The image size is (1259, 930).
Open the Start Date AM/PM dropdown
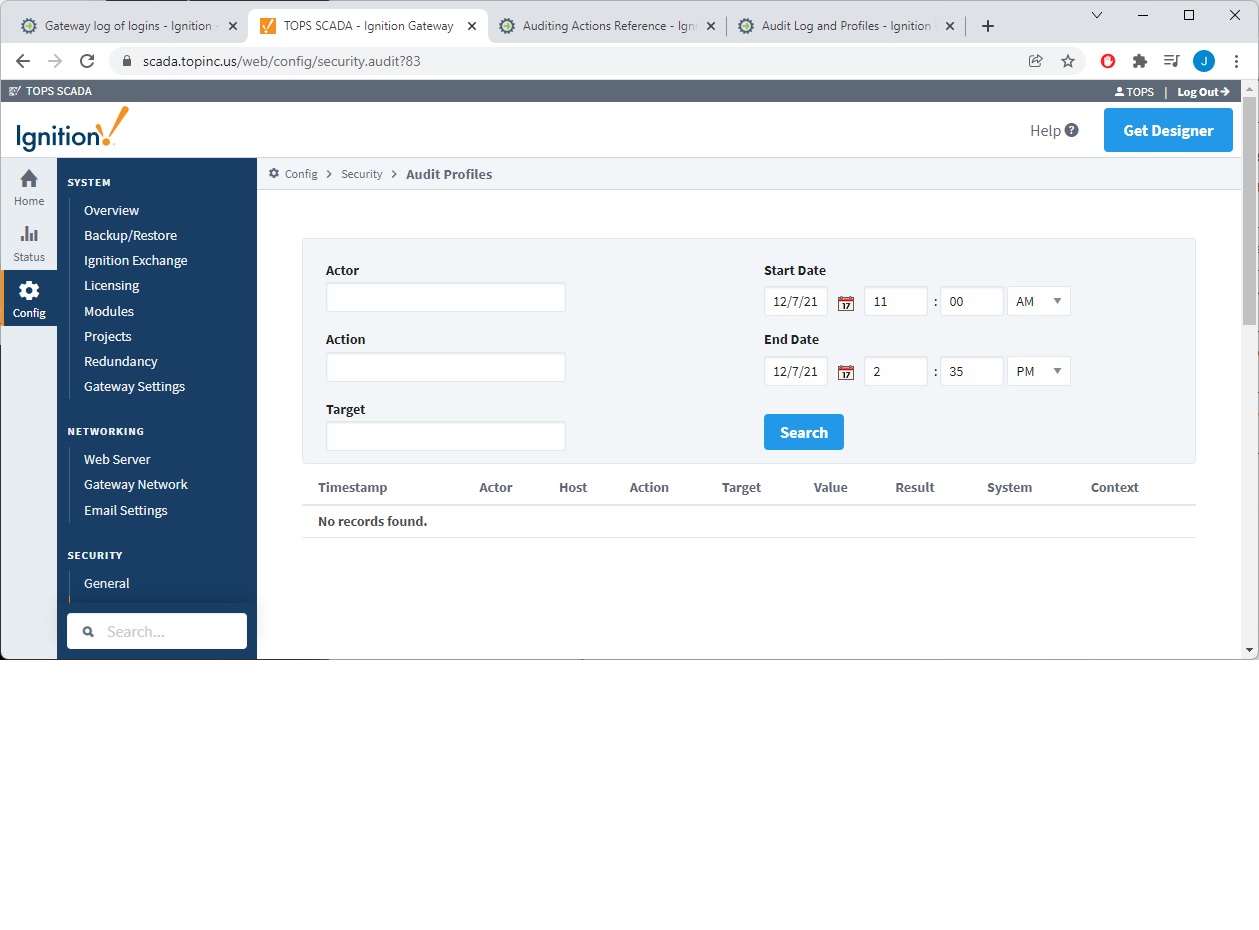(x=1038, y=301)
